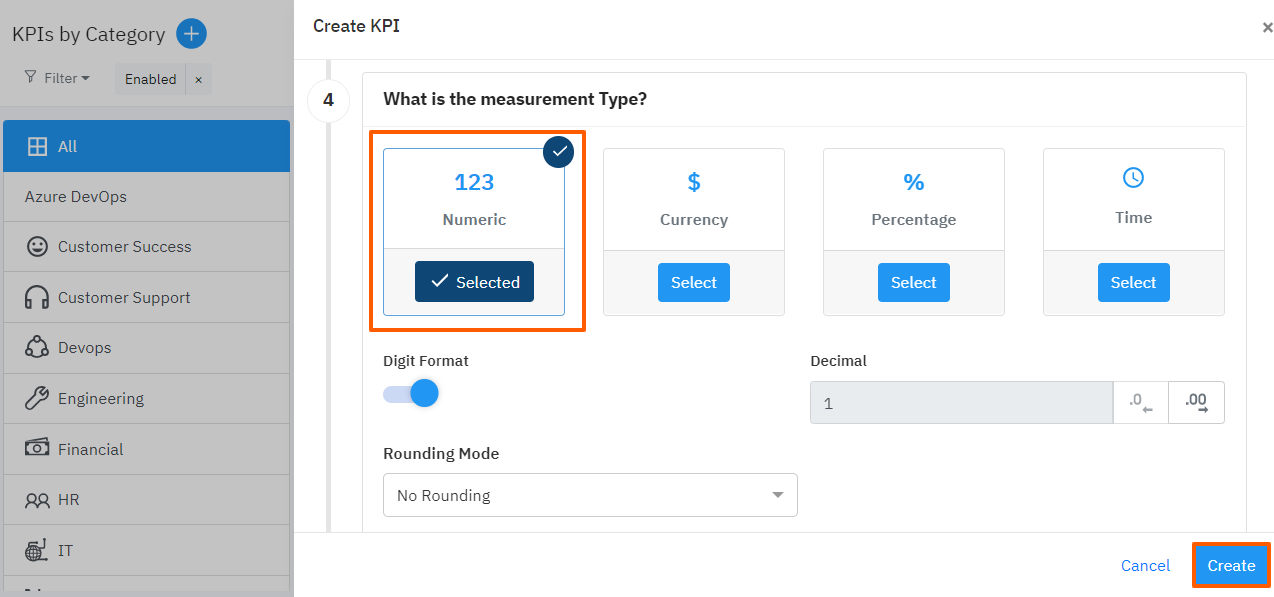The image size is (1274, 597).
Task: Choose the Time clock icon
Action: [x=1133, y=176]
